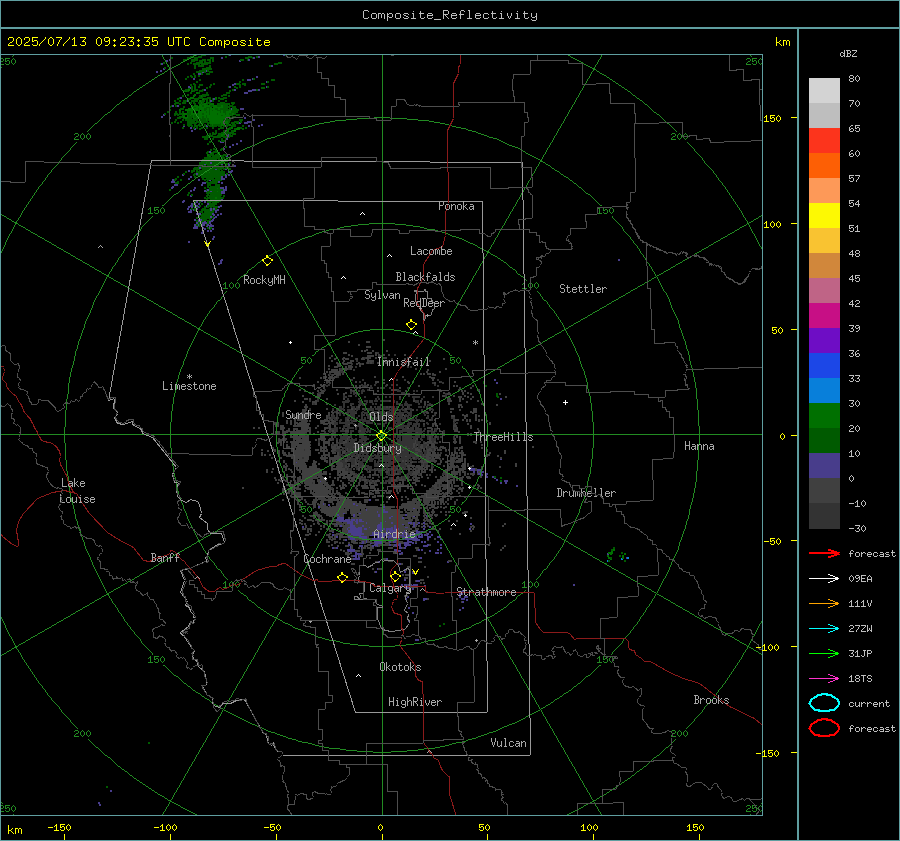This screenshot has width=900, height=841.
Task: Click the Lake Louise label
Action: point(77,491)
